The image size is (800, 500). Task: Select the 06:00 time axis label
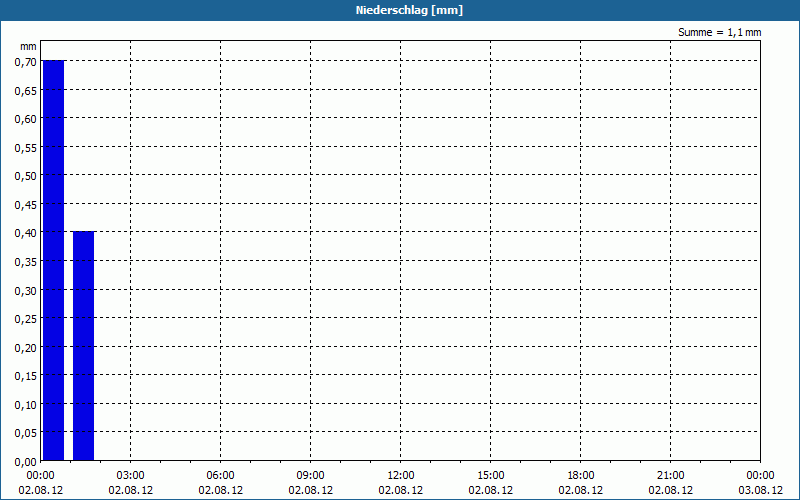pyautogui.click(x=220, y=476)
